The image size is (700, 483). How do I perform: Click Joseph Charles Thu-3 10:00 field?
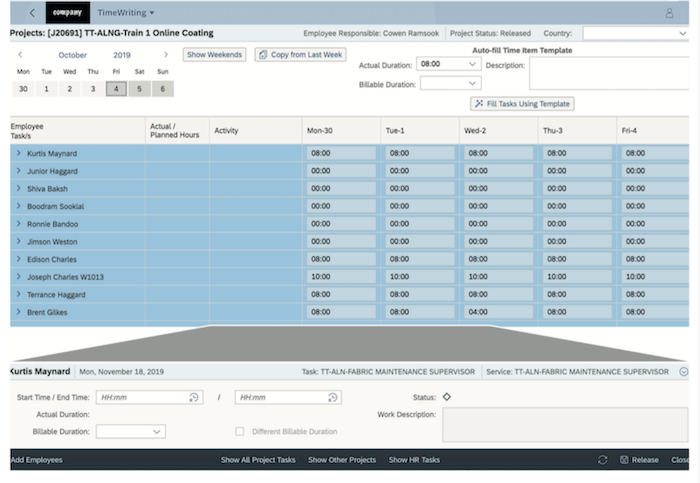click(x=577, y=277)
